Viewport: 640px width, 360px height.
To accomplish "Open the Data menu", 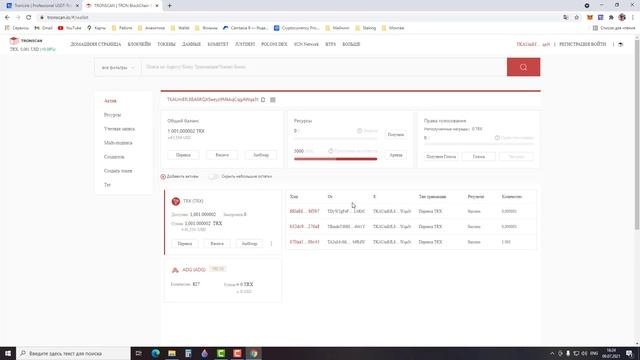I will (x=191, y=44).
